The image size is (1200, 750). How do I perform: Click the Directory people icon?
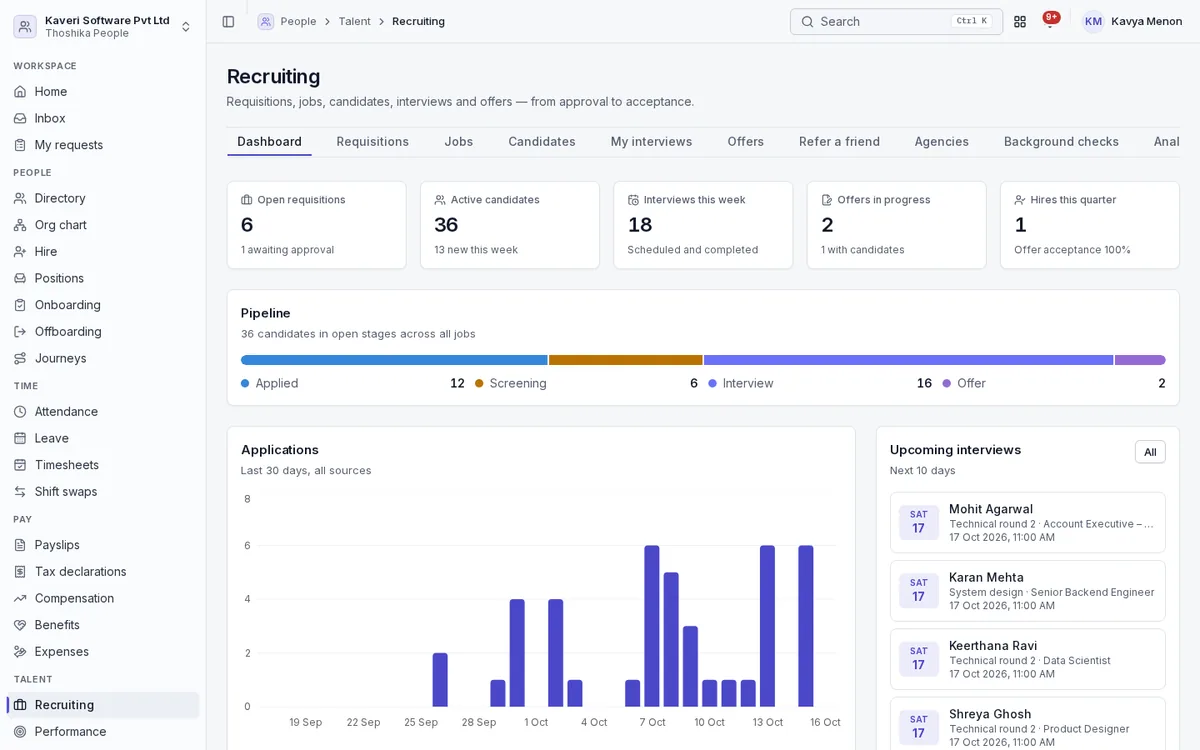pyautogui.click(x=20, y=198)
